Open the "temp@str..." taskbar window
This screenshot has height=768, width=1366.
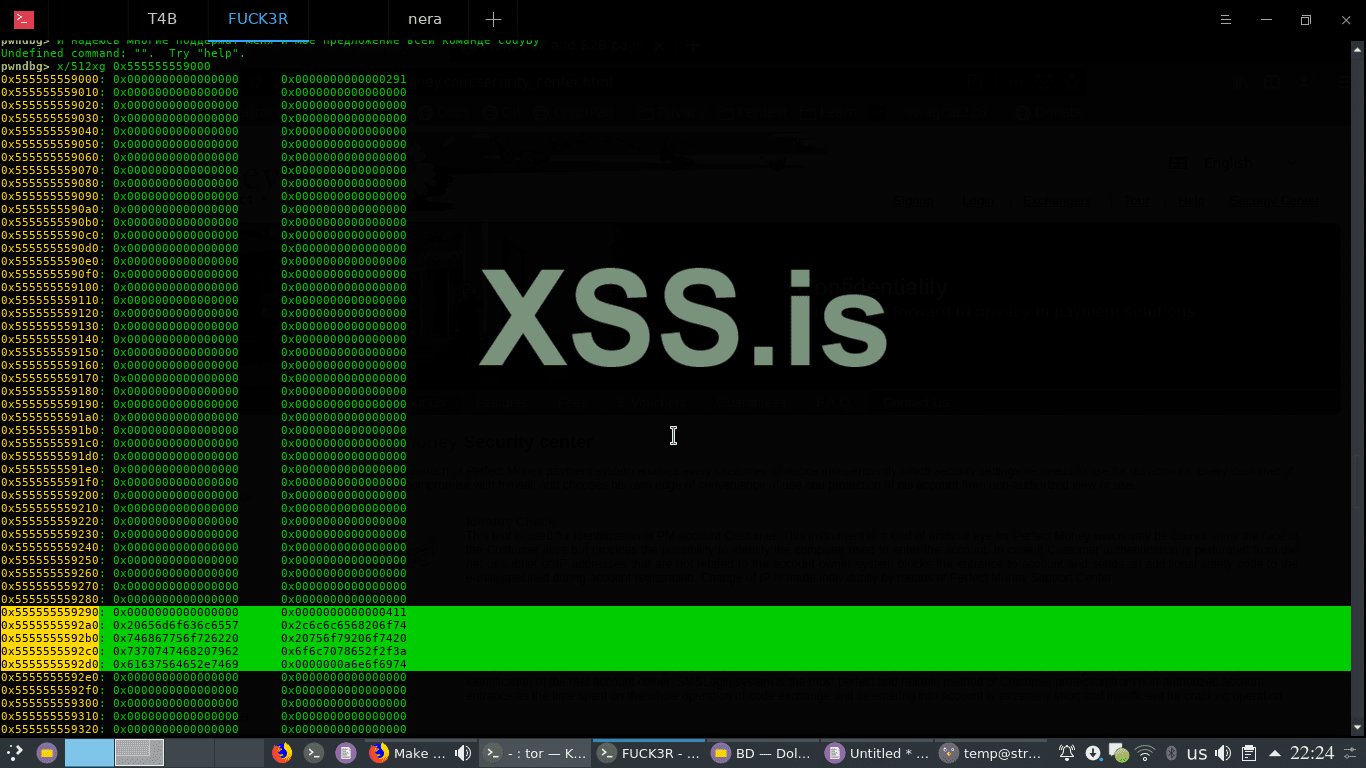(992, 753)
